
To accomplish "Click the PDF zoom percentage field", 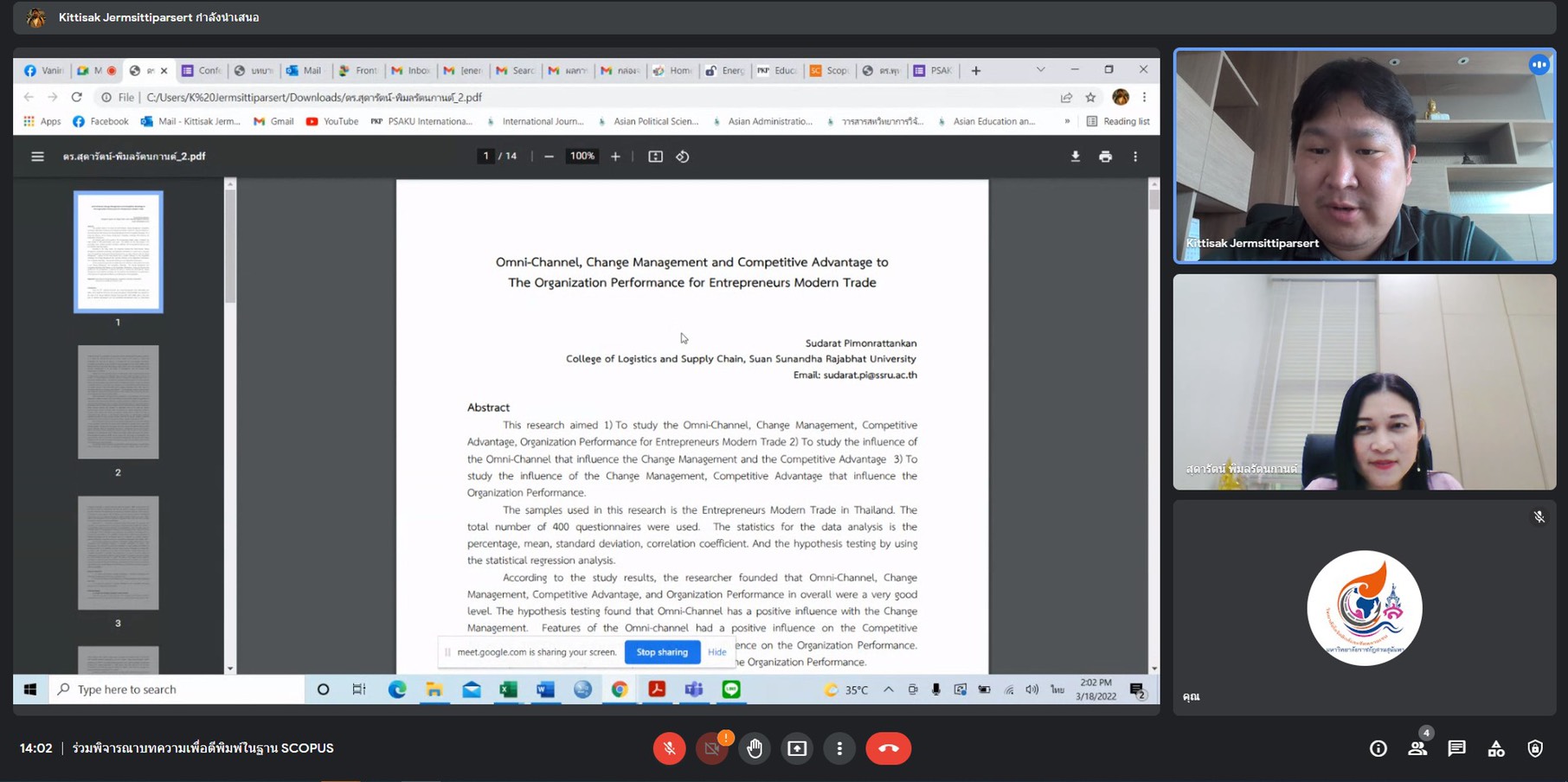I will tap(582, 157).
